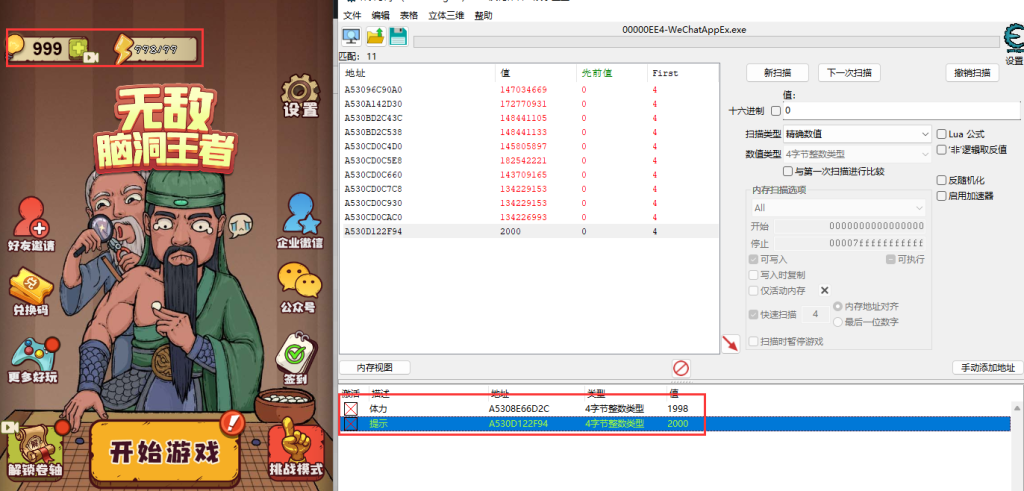Click 内存视图 memory view button
Image resolution: width=1024 pixels, height=491 pixels.
pyautogui.click(x=375, y=367)
